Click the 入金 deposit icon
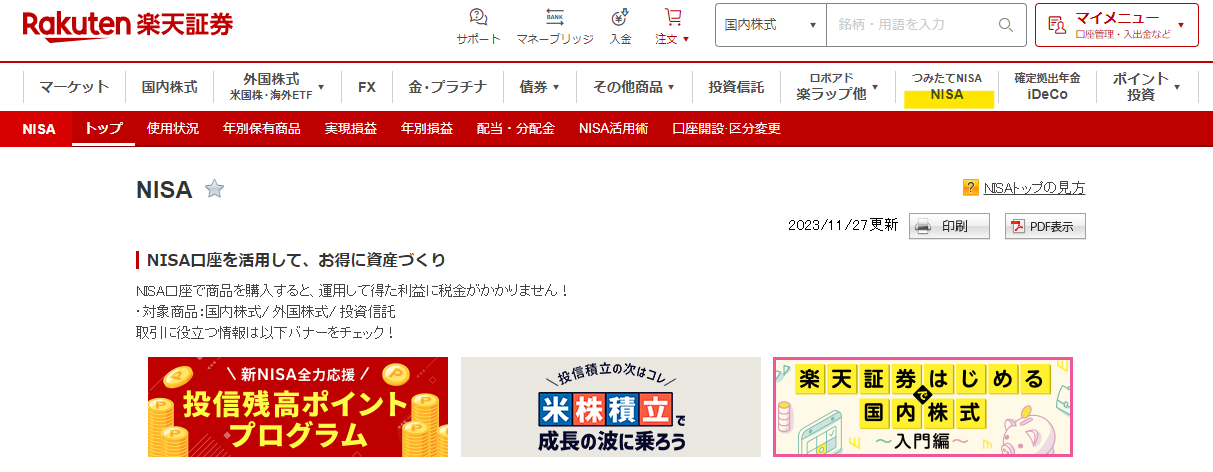The image size is (1213, 472). click(620, 26)
